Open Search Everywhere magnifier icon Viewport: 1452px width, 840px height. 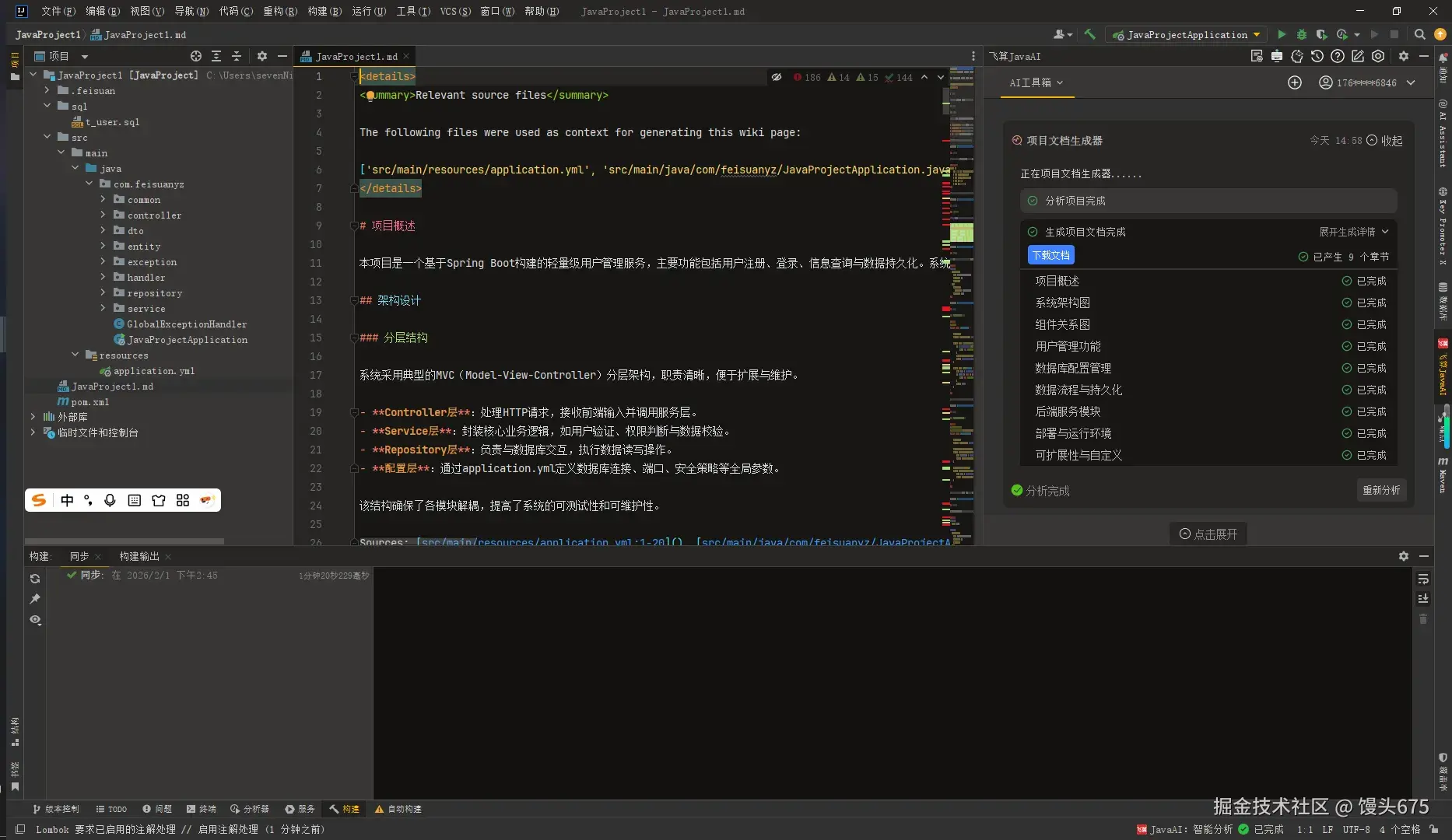(1420, 34)
